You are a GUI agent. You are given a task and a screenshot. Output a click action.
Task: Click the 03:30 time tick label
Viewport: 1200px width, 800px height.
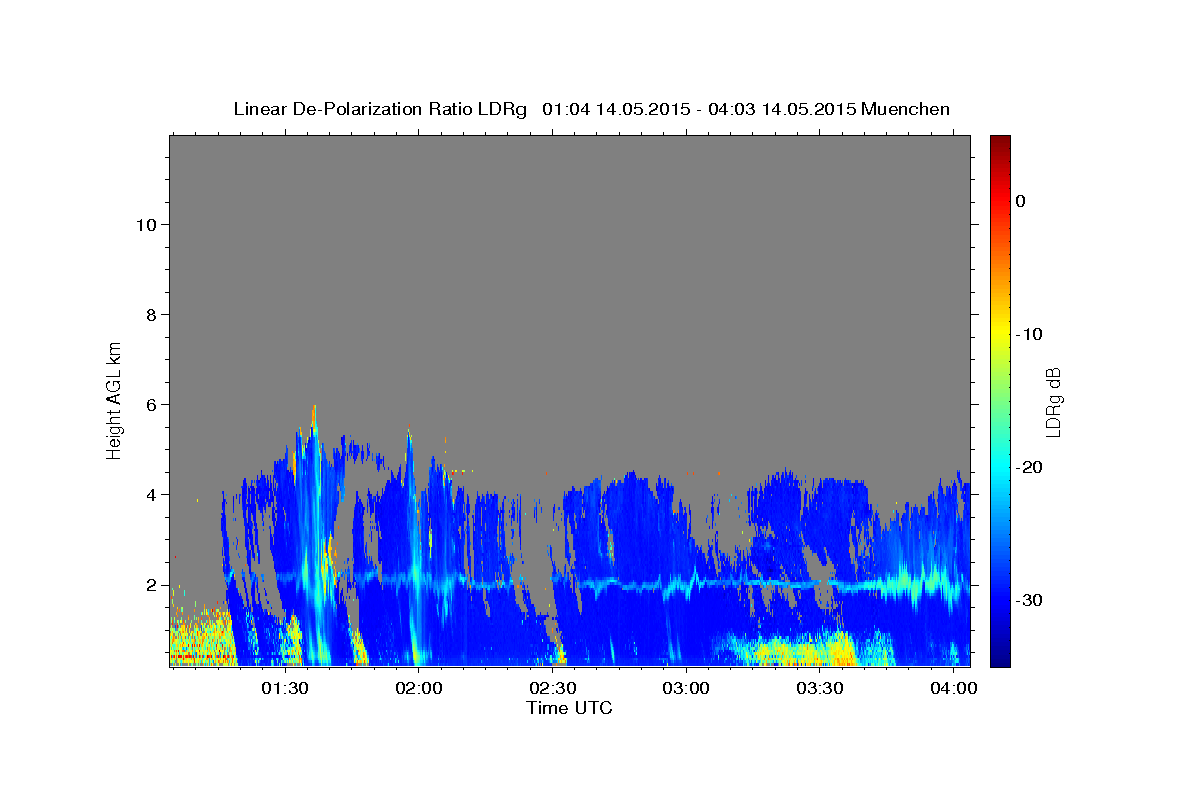(x=820, y=689)
